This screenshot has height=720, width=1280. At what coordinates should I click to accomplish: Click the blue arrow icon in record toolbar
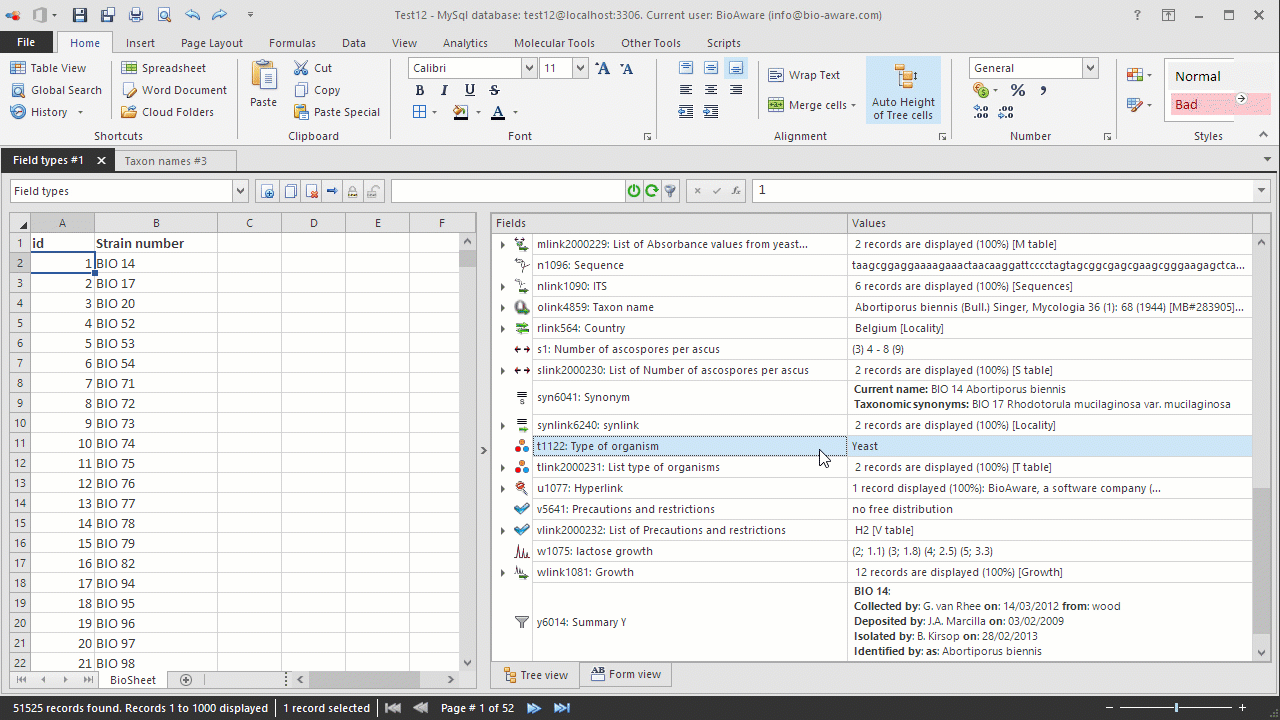(333, 191)
